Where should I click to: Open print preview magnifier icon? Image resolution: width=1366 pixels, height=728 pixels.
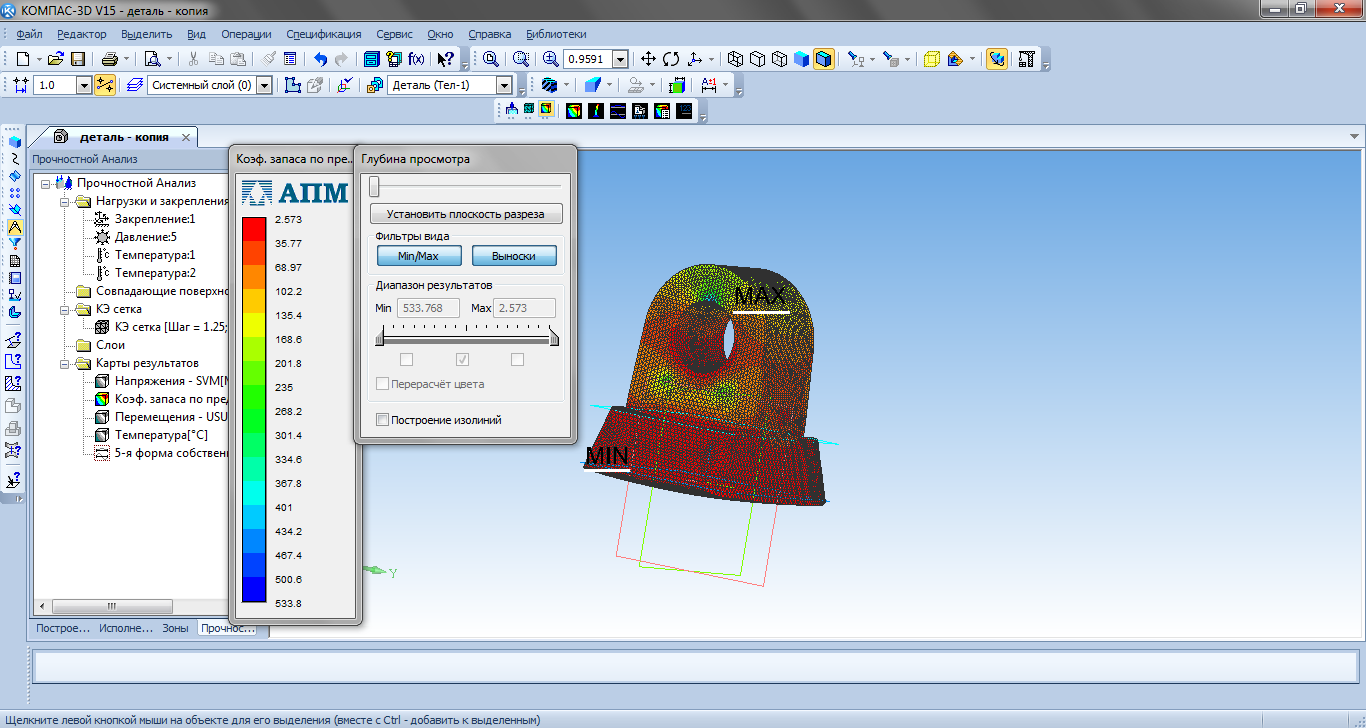[x=152, y=59]
